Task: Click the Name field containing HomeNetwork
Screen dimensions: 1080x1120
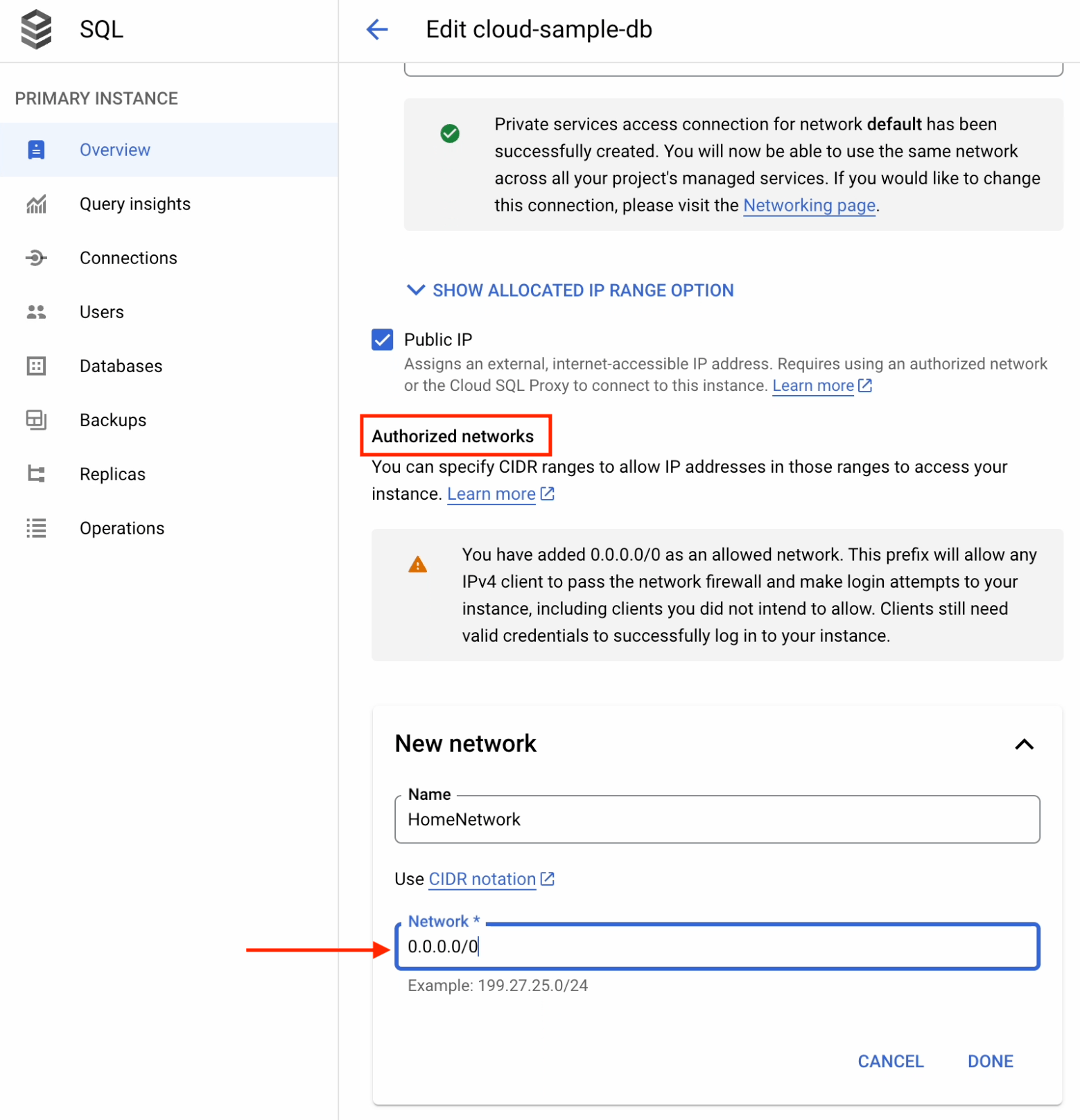Action: pyautogui.click(x=717, y=819)
